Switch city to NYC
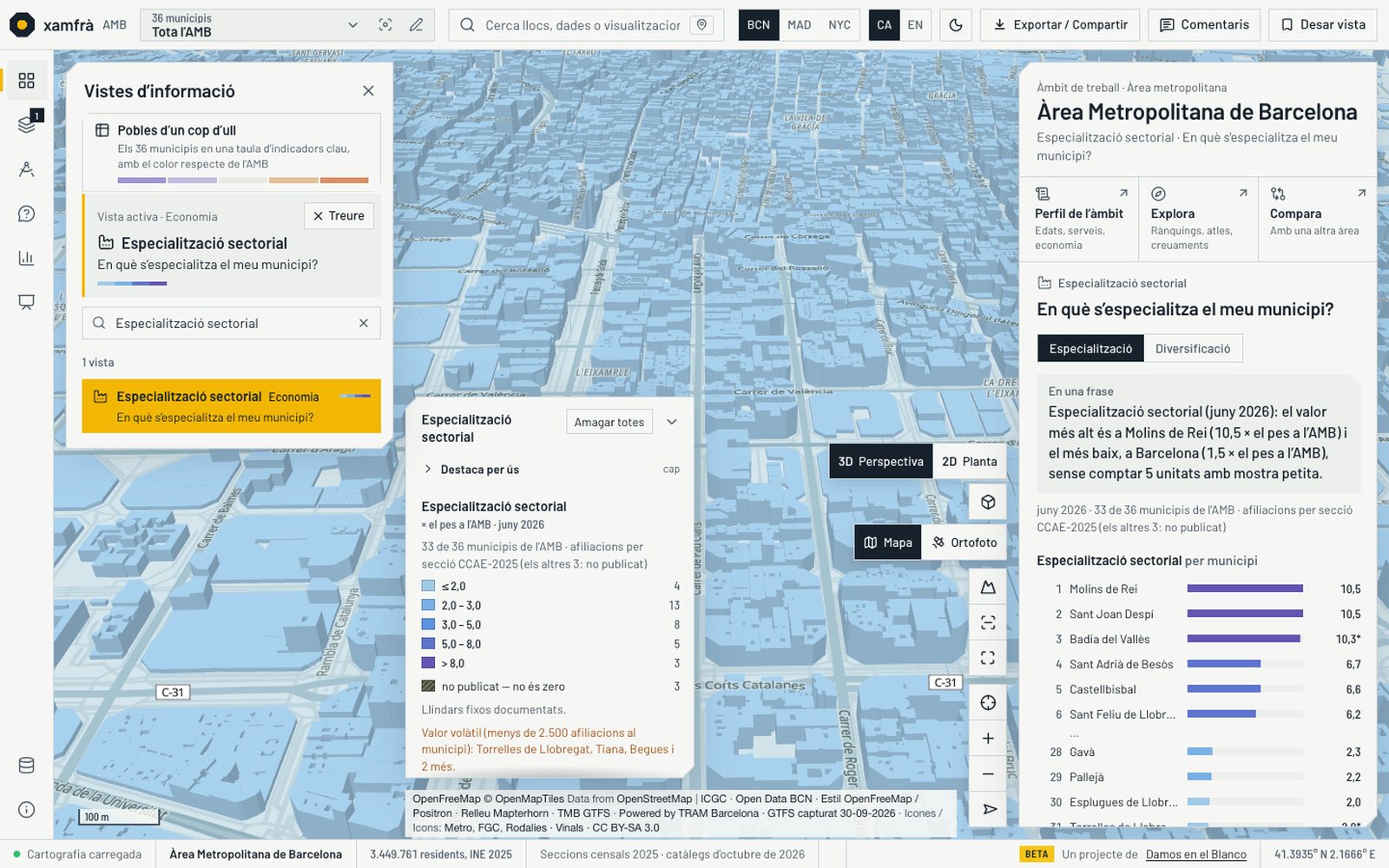 [839, 25]
